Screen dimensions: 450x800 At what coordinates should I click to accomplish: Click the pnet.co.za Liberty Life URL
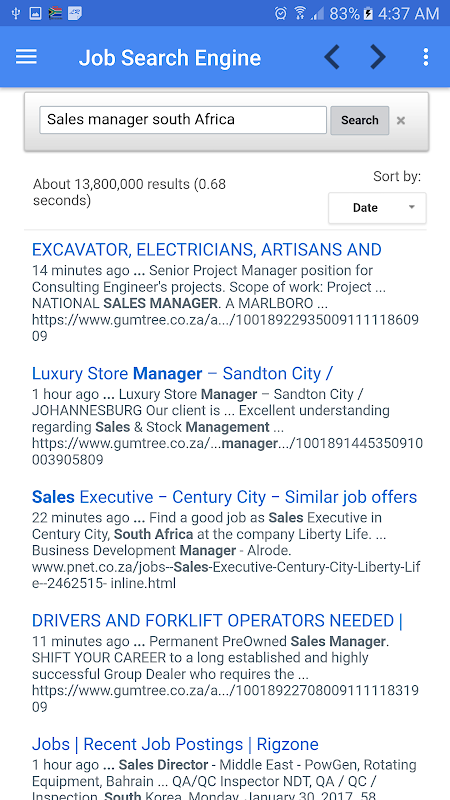(x=226, y=575)
